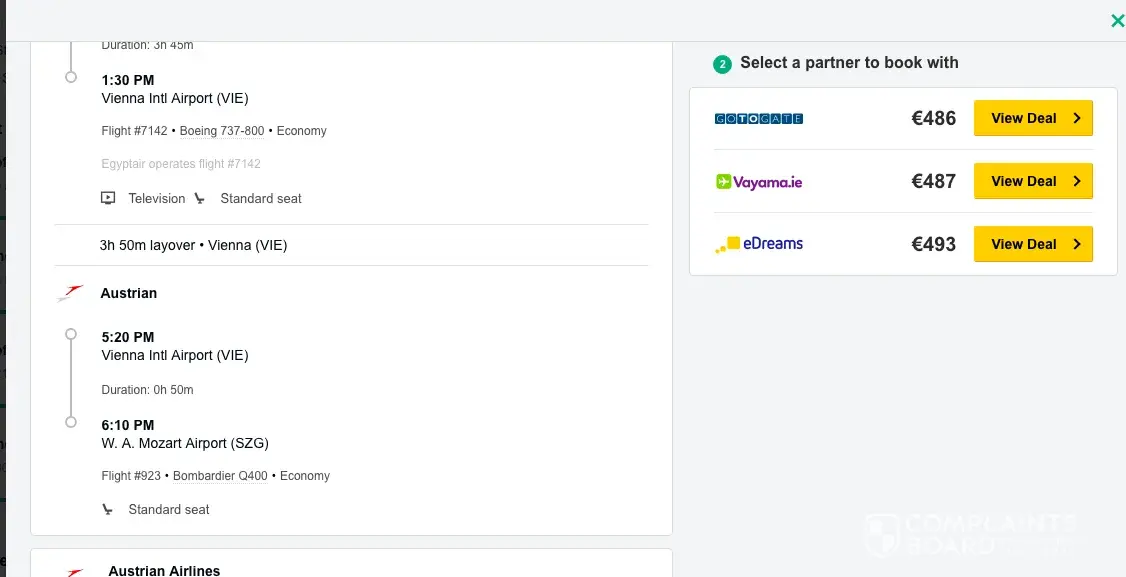
Task: Open View Deal for the €493 eDreams offer
Action: point(1033,244)
